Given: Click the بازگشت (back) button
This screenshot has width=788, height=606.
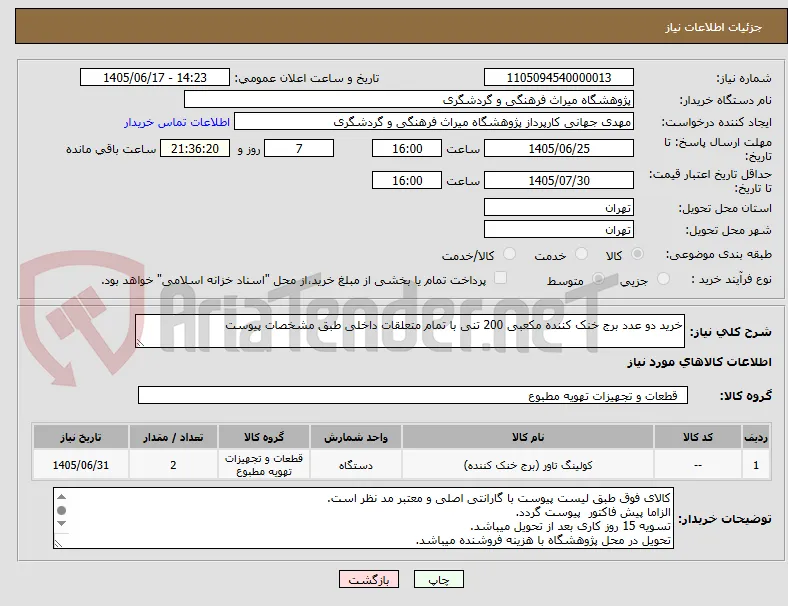Looking at the screenshot, I should (369, 579).
